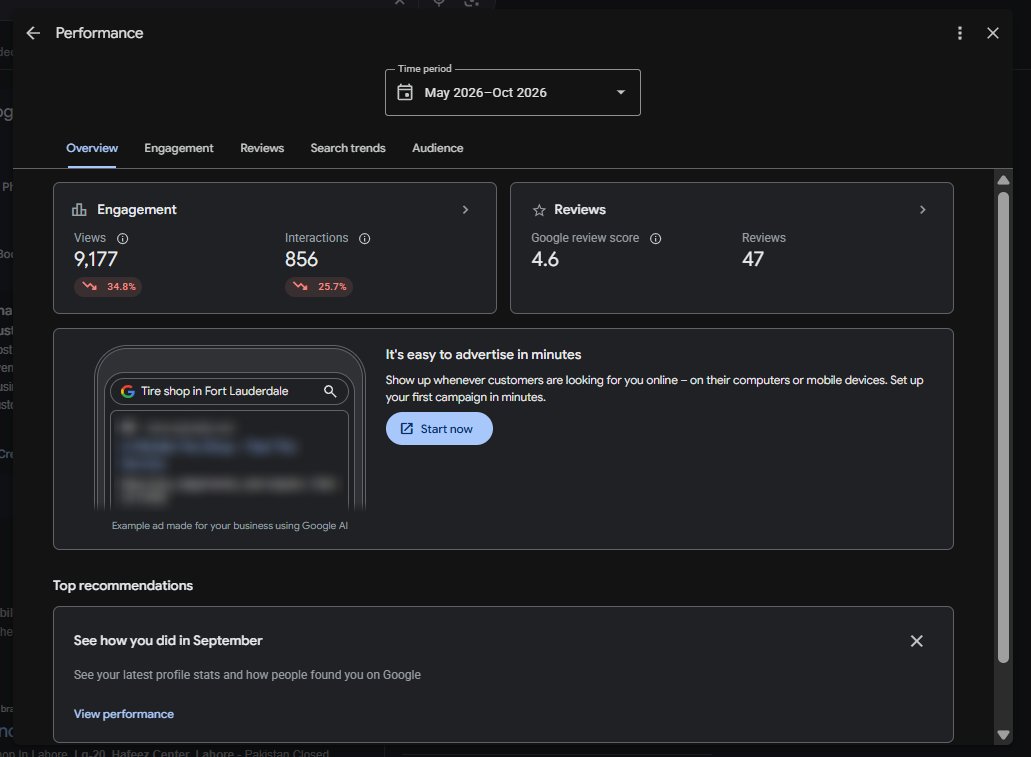Click the Top recommendations heading
1031x757 pixels.
pos(123,585)
